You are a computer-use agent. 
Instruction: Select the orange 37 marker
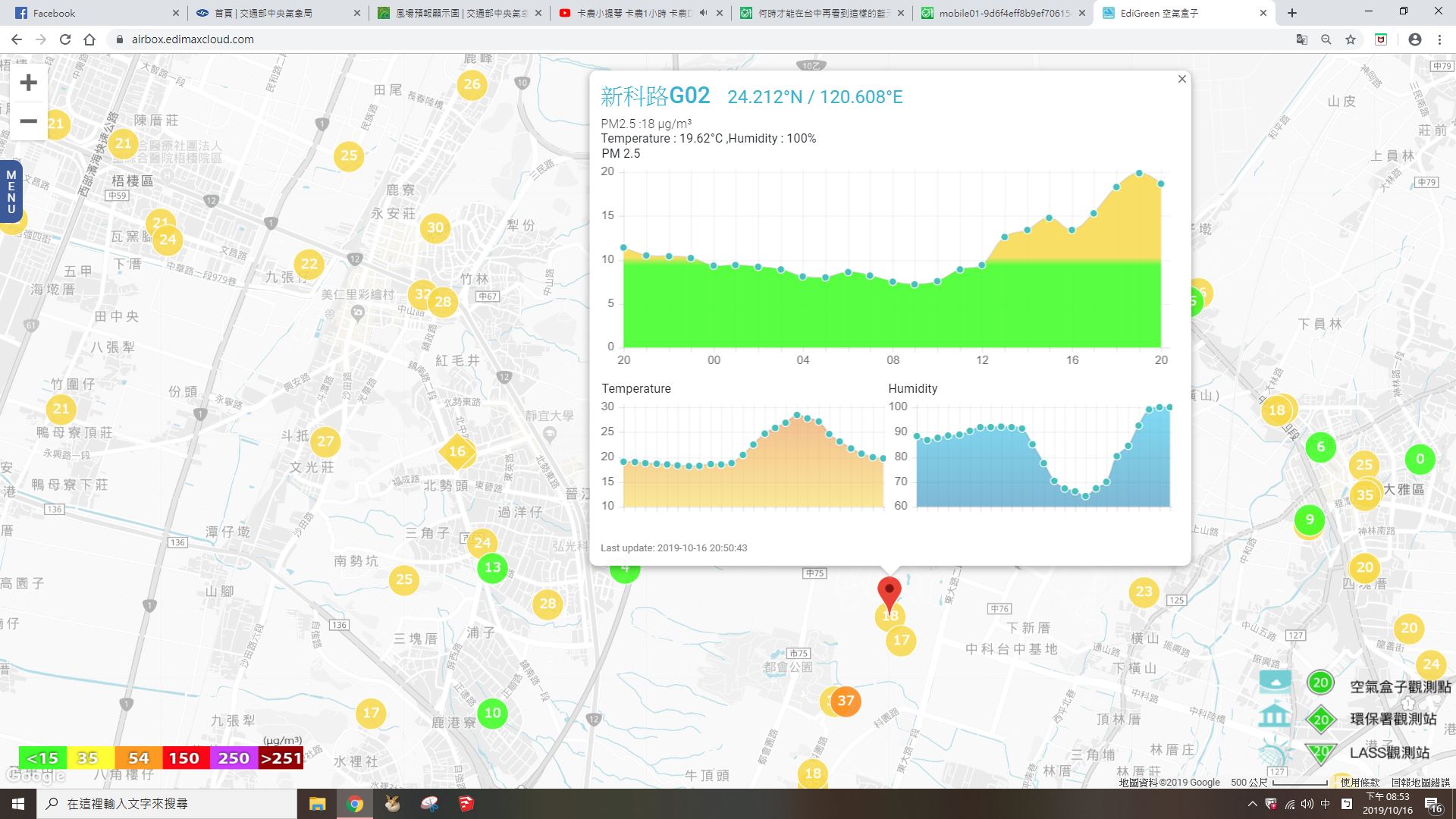[x=846, y=701]
